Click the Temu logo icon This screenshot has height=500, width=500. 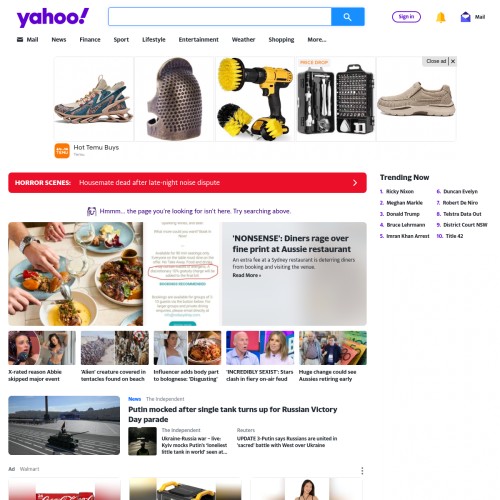[62, 151]
